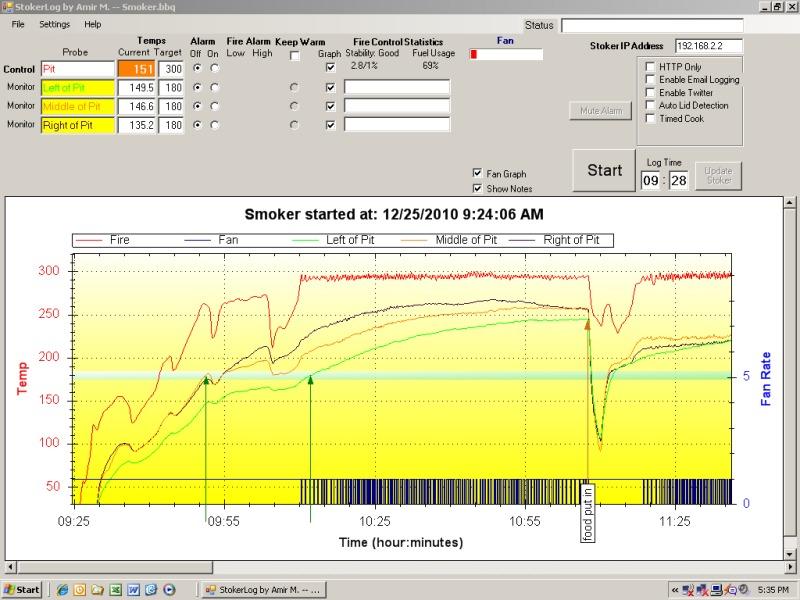Click the 'food put in' note marker
The width and height of the screenshot is (800, 600).
[x=587, y=513]
